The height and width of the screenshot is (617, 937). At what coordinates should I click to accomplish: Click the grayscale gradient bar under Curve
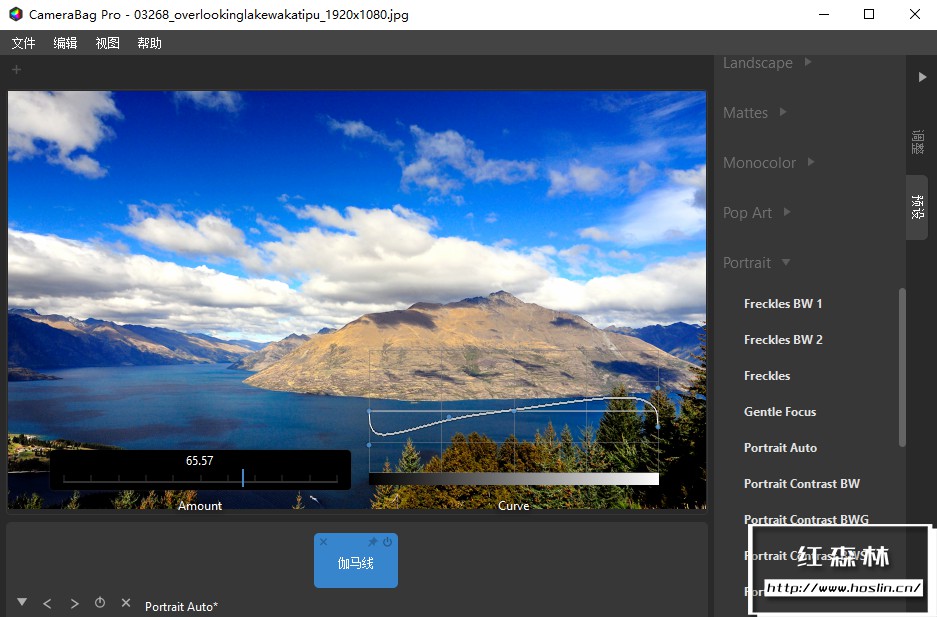(514, 478)
